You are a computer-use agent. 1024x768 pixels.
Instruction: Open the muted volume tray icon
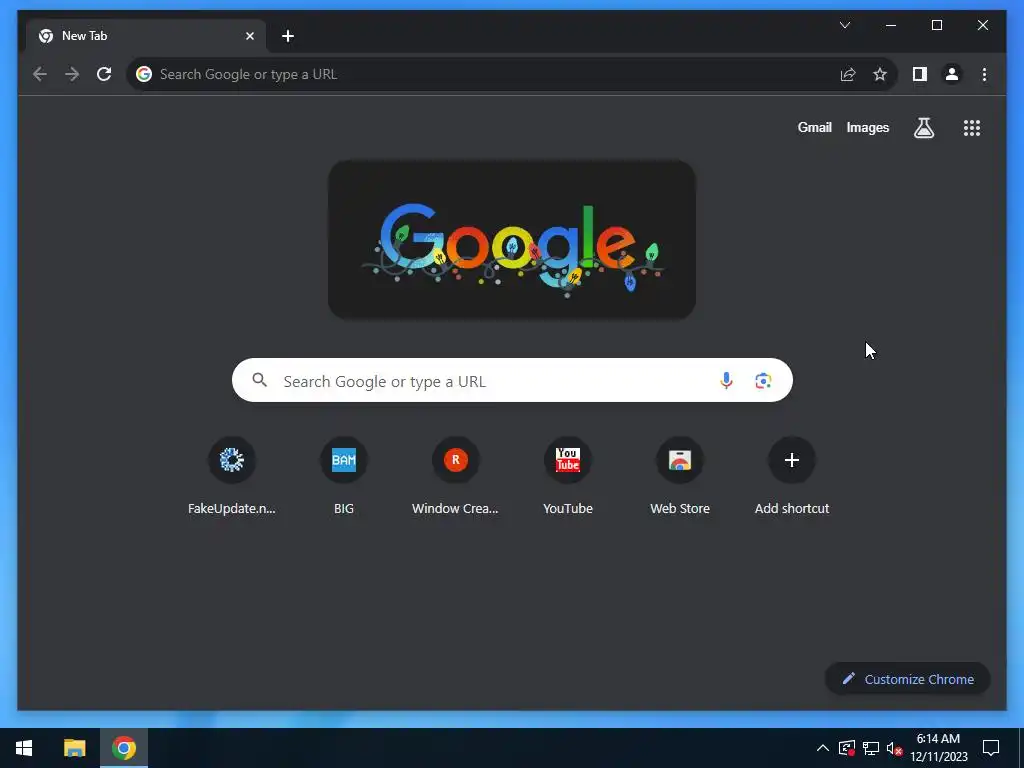pos(894,748)
